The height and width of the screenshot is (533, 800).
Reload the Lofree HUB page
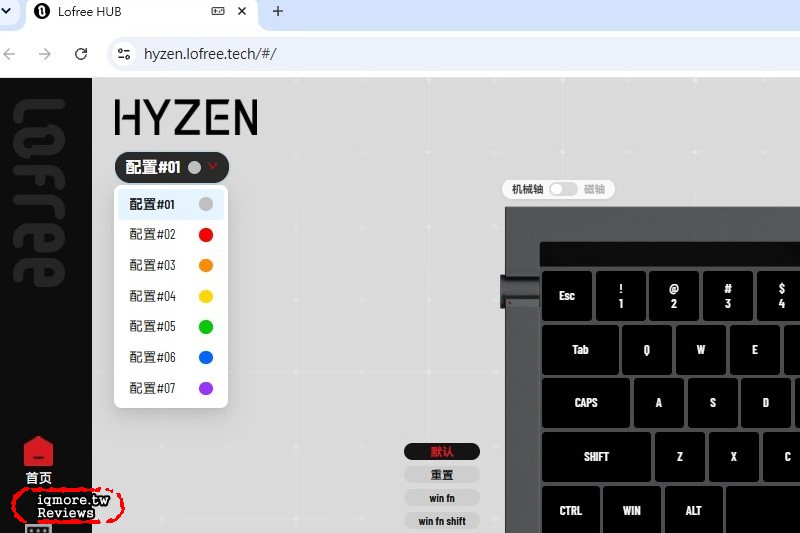[81, 54]
